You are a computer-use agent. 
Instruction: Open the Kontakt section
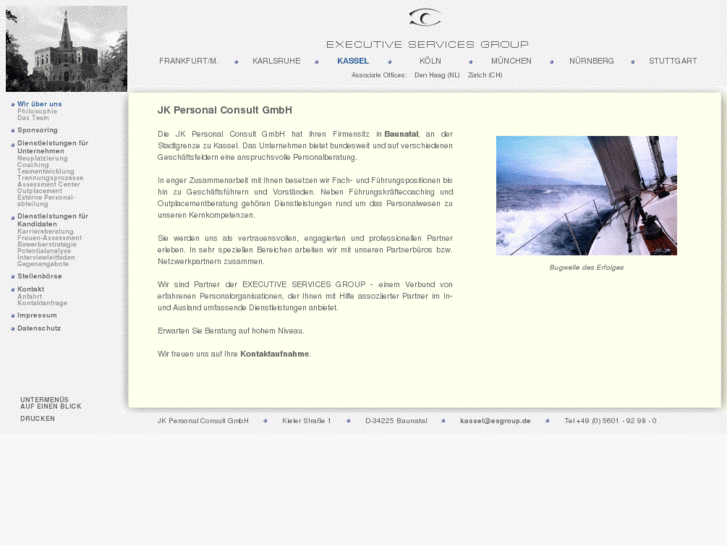click(x=31, y=289)
